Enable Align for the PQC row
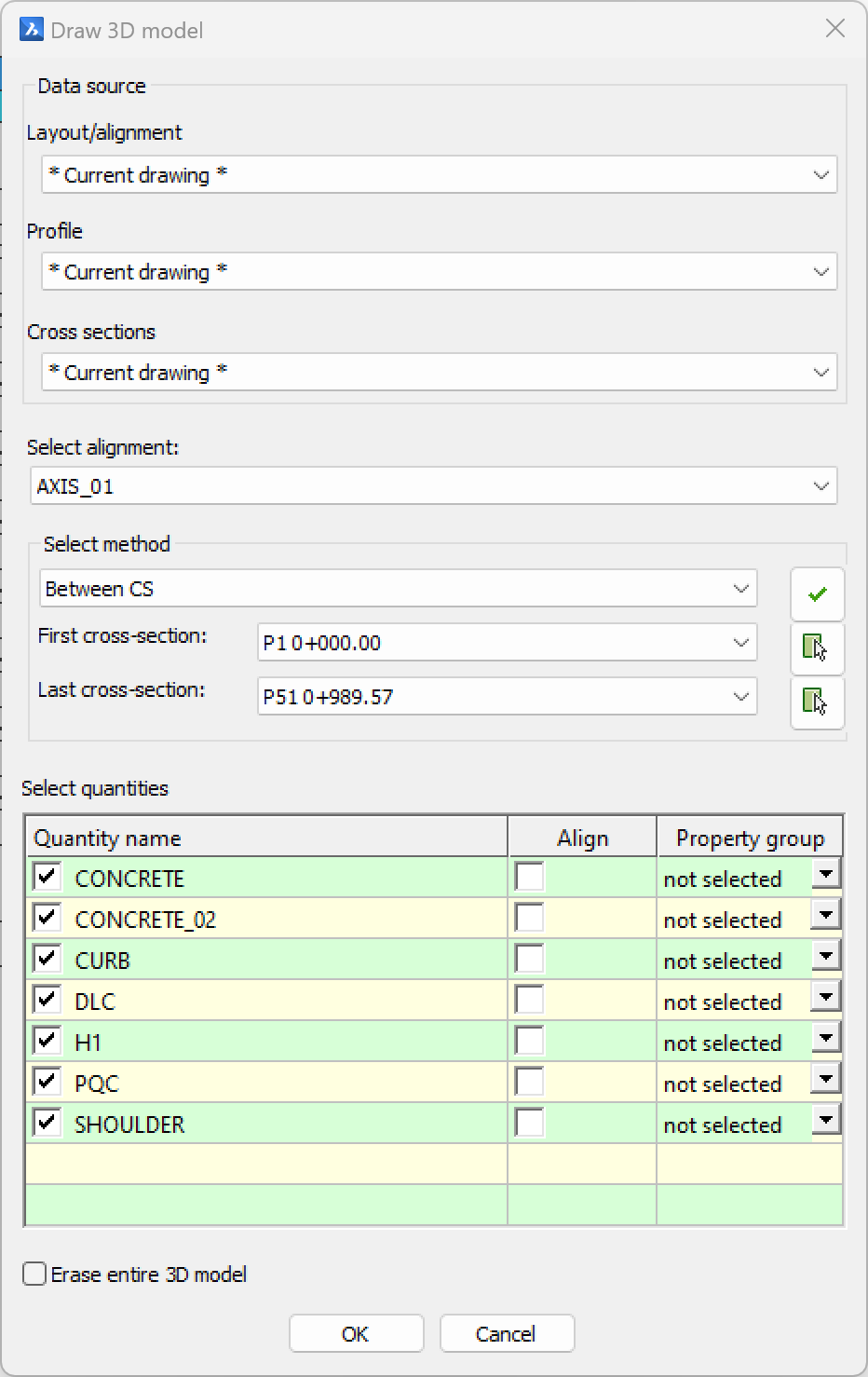 [529, 1082]
